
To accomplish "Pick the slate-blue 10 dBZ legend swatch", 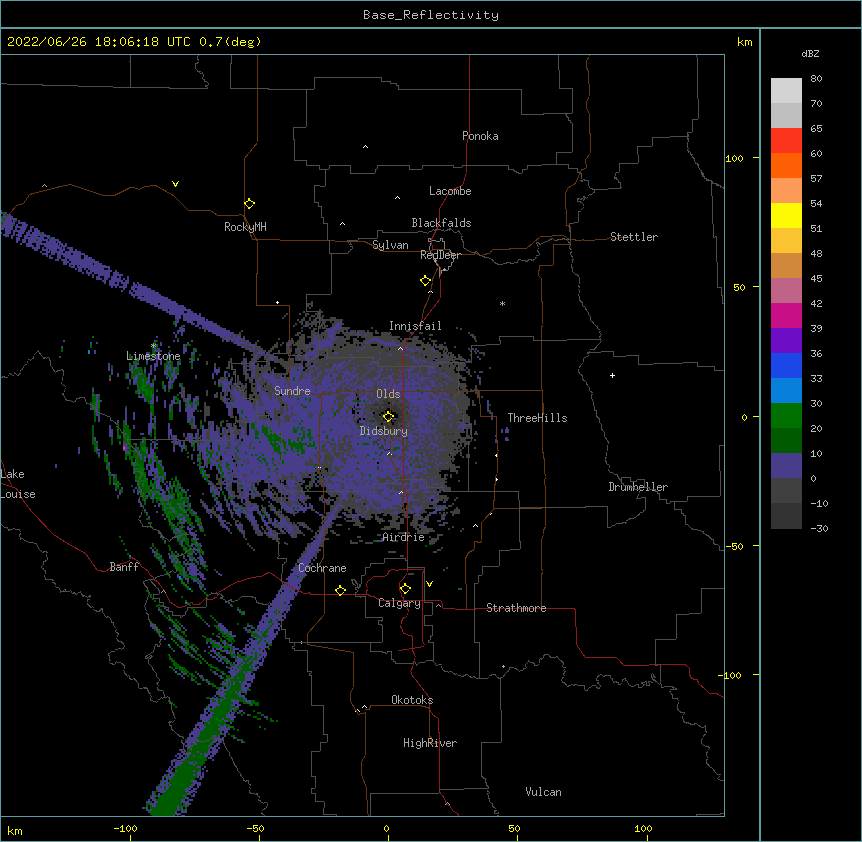I will point(786,466).
